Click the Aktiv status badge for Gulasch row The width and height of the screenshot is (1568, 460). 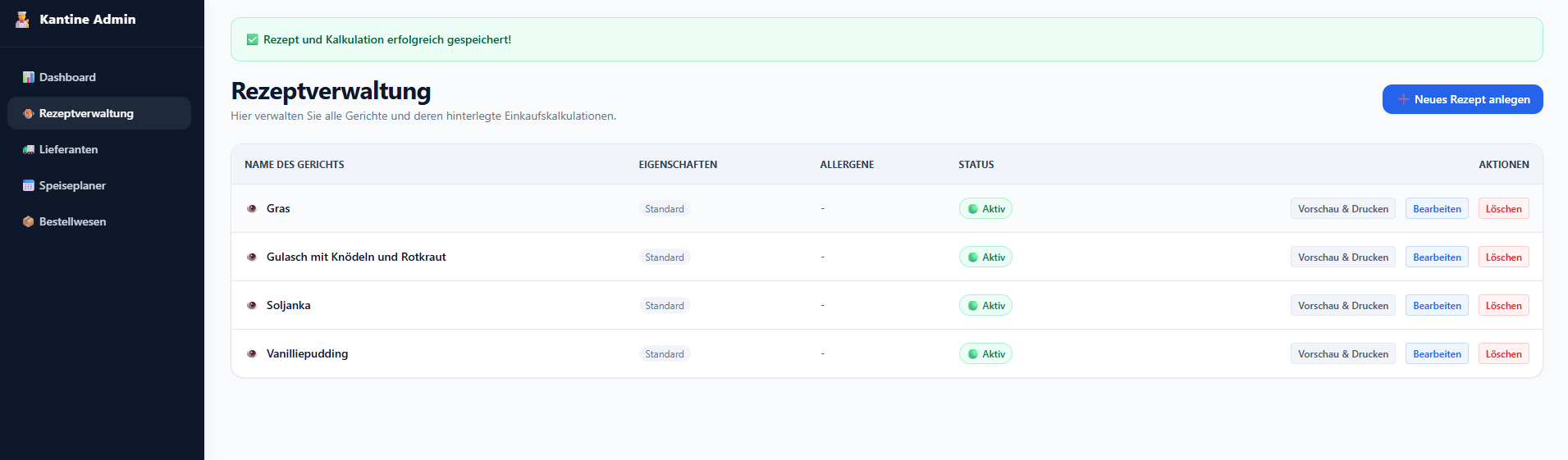tap(985, 257)
